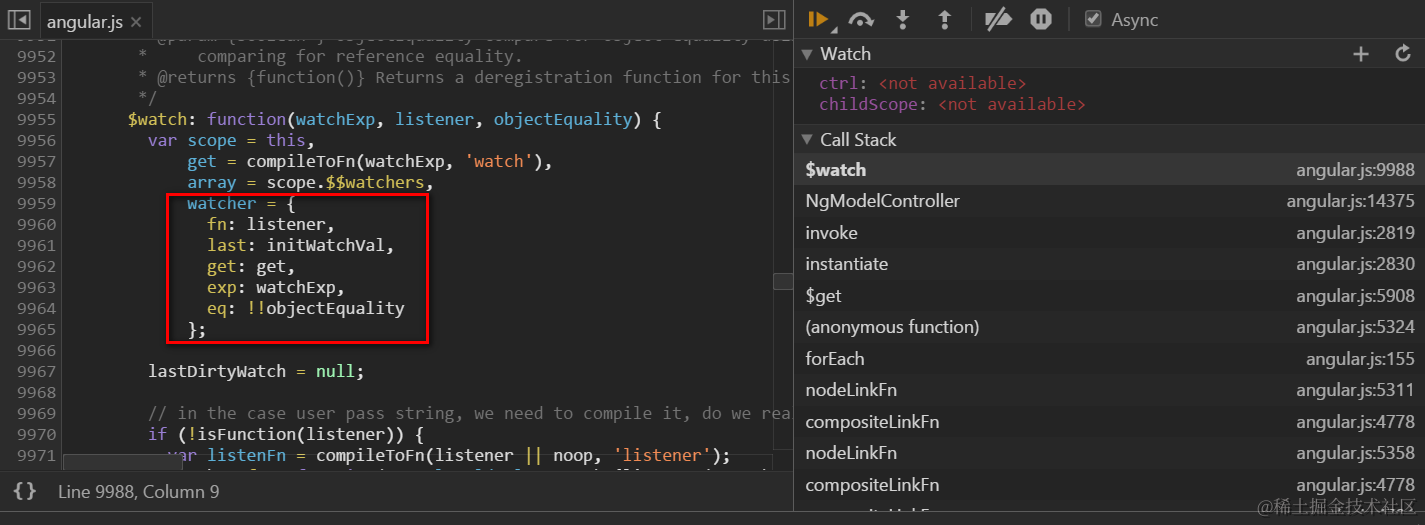Select nodeLinkFn frame at angular.js:5358
The height and width of the screenshot is (525, 1425).
tap(1109, 453)
